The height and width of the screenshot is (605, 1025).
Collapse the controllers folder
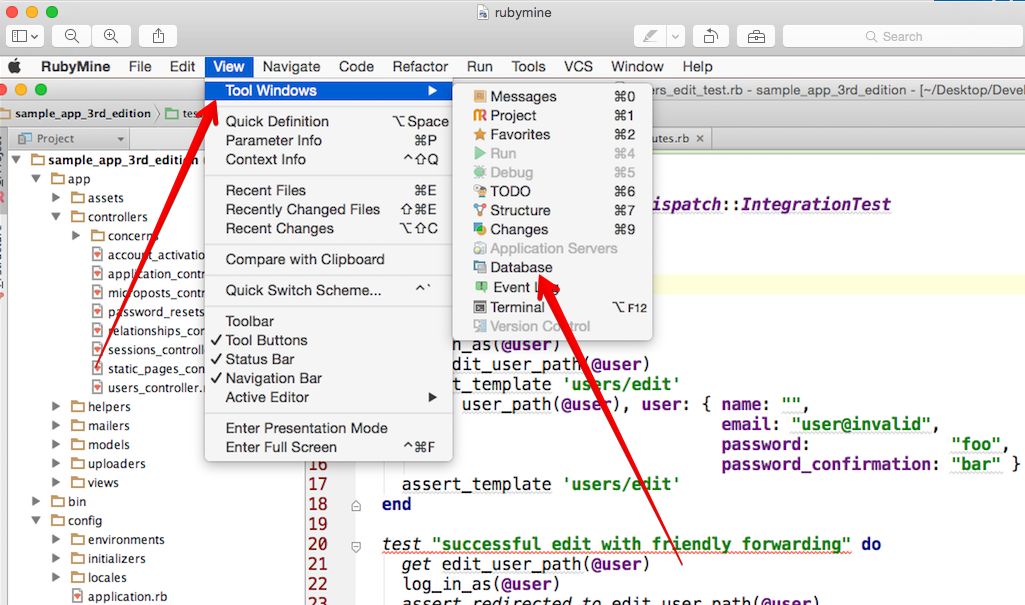pos(56,216)
